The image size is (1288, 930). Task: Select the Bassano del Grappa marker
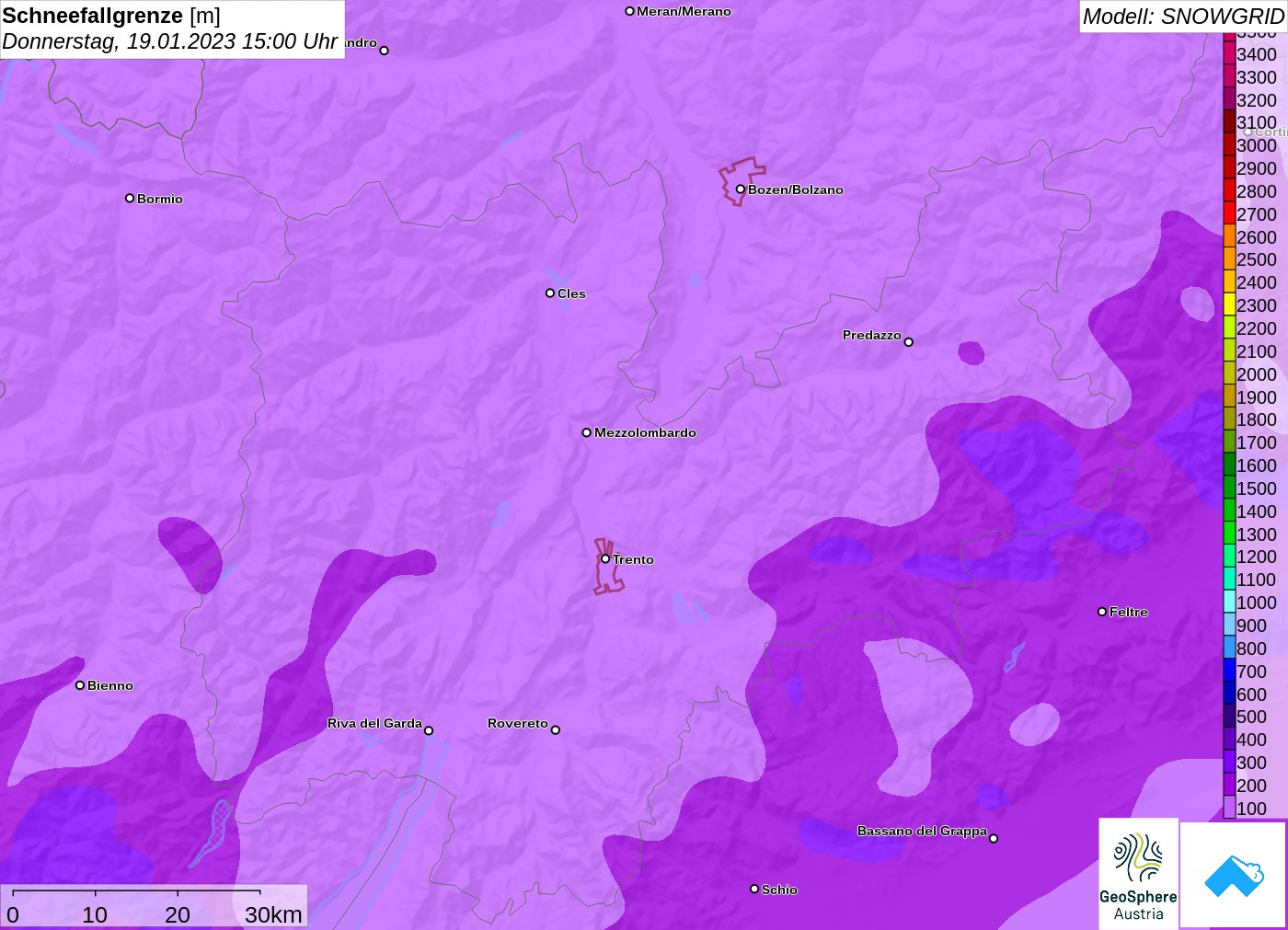pos(994,838)
